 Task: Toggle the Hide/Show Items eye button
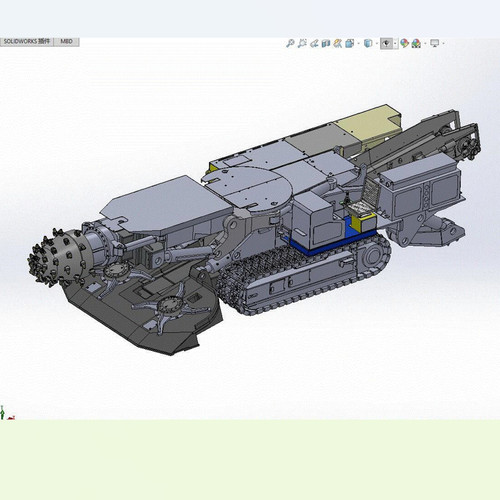(387, 43)
